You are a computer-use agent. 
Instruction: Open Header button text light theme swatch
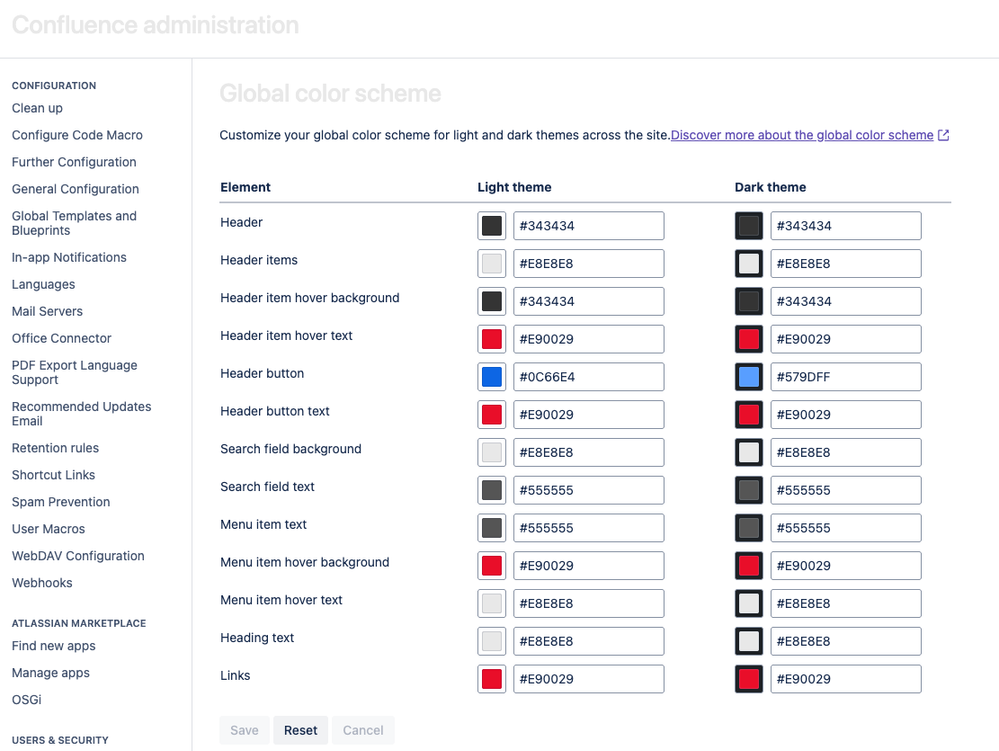[491, 414]
